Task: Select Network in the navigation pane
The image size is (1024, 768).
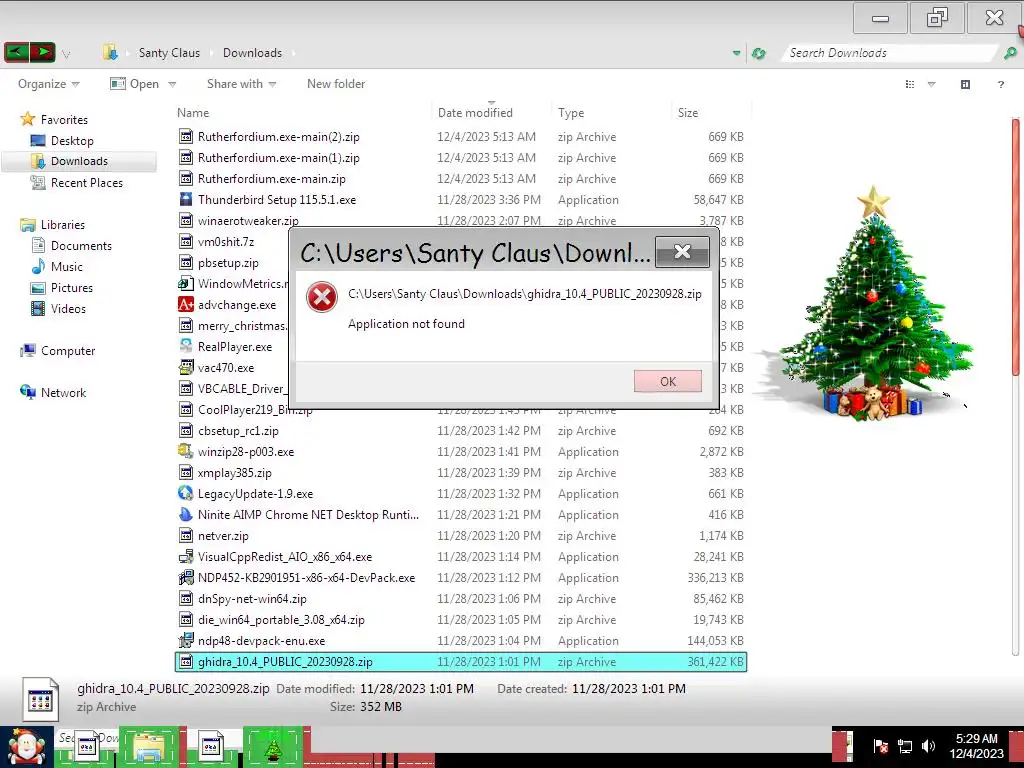Action: (x=63, y=392)
